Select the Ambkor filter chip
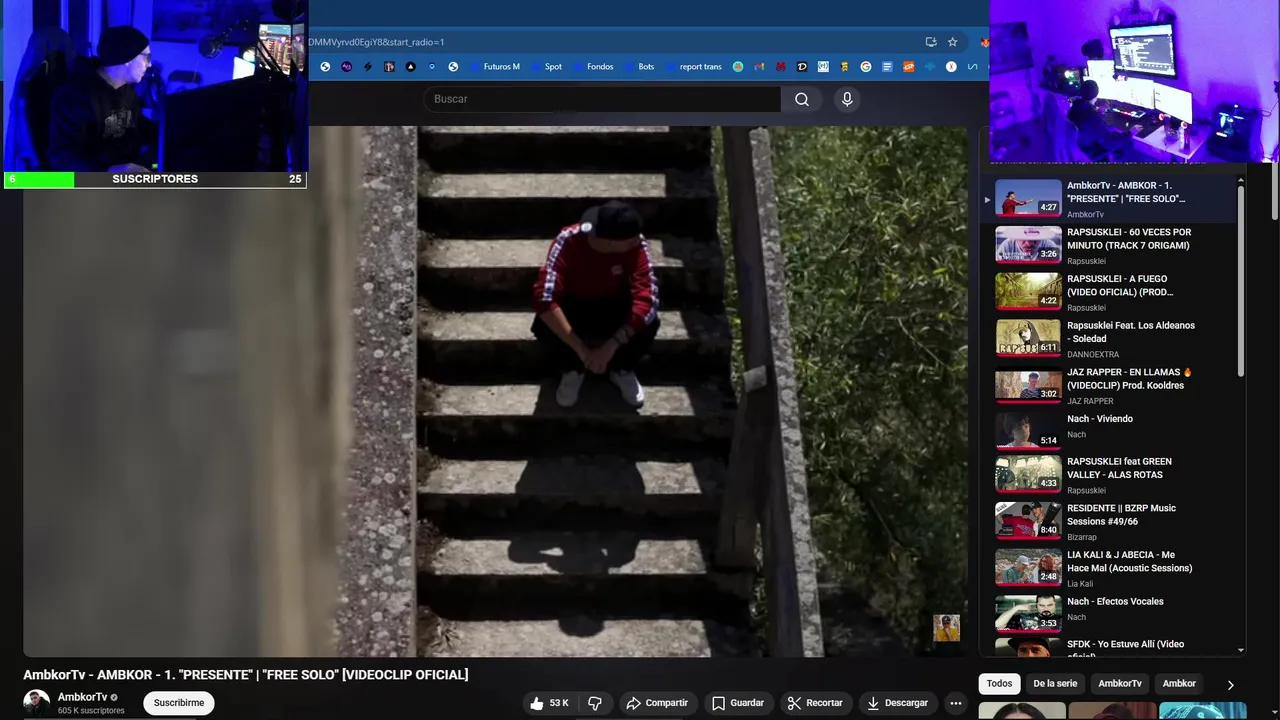 coord(1179,684)
